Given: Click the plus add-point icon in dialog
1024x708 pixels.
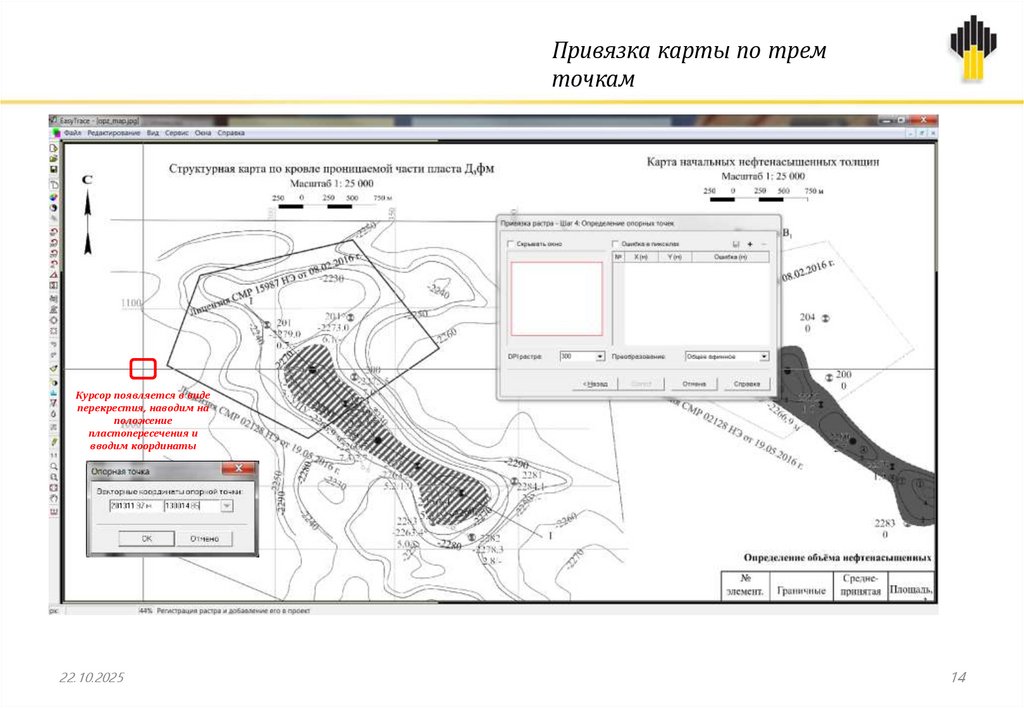Looking at the screenshot, I should (750, 244).
